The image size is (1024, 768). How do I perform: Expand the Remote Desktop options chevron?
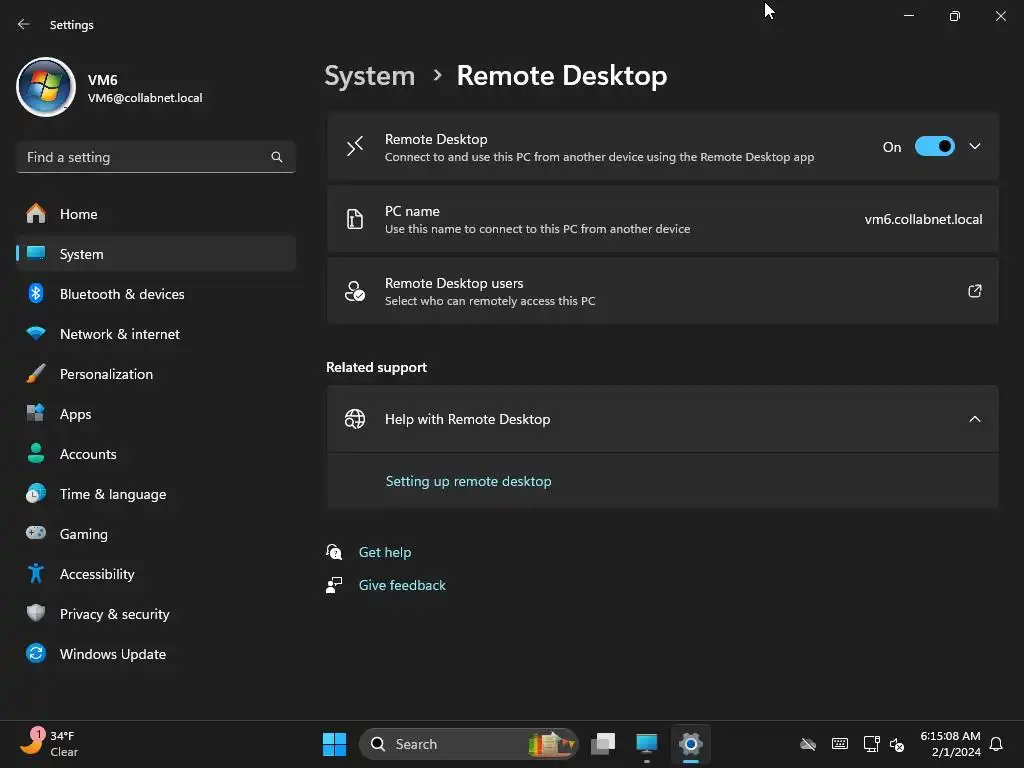click(x=974, y=146)
